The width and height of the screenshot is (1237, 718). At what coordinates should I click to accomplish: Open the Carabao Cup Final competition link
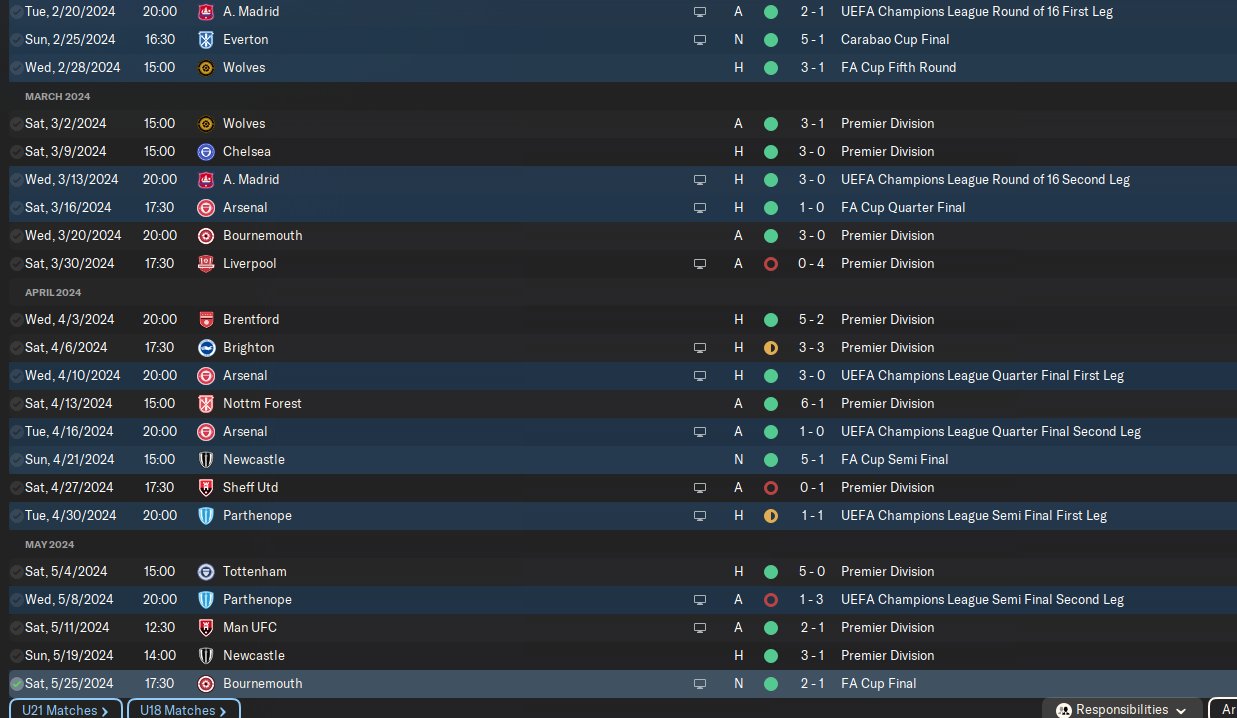[x=895, y=40]
